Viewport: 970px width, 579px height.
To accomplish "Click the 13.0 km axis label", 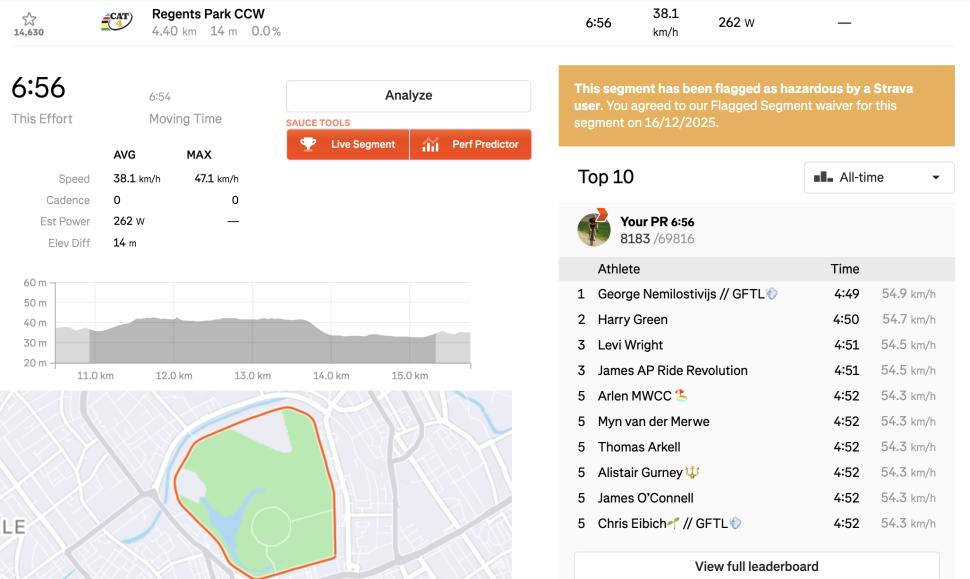I will coord(252,375).
